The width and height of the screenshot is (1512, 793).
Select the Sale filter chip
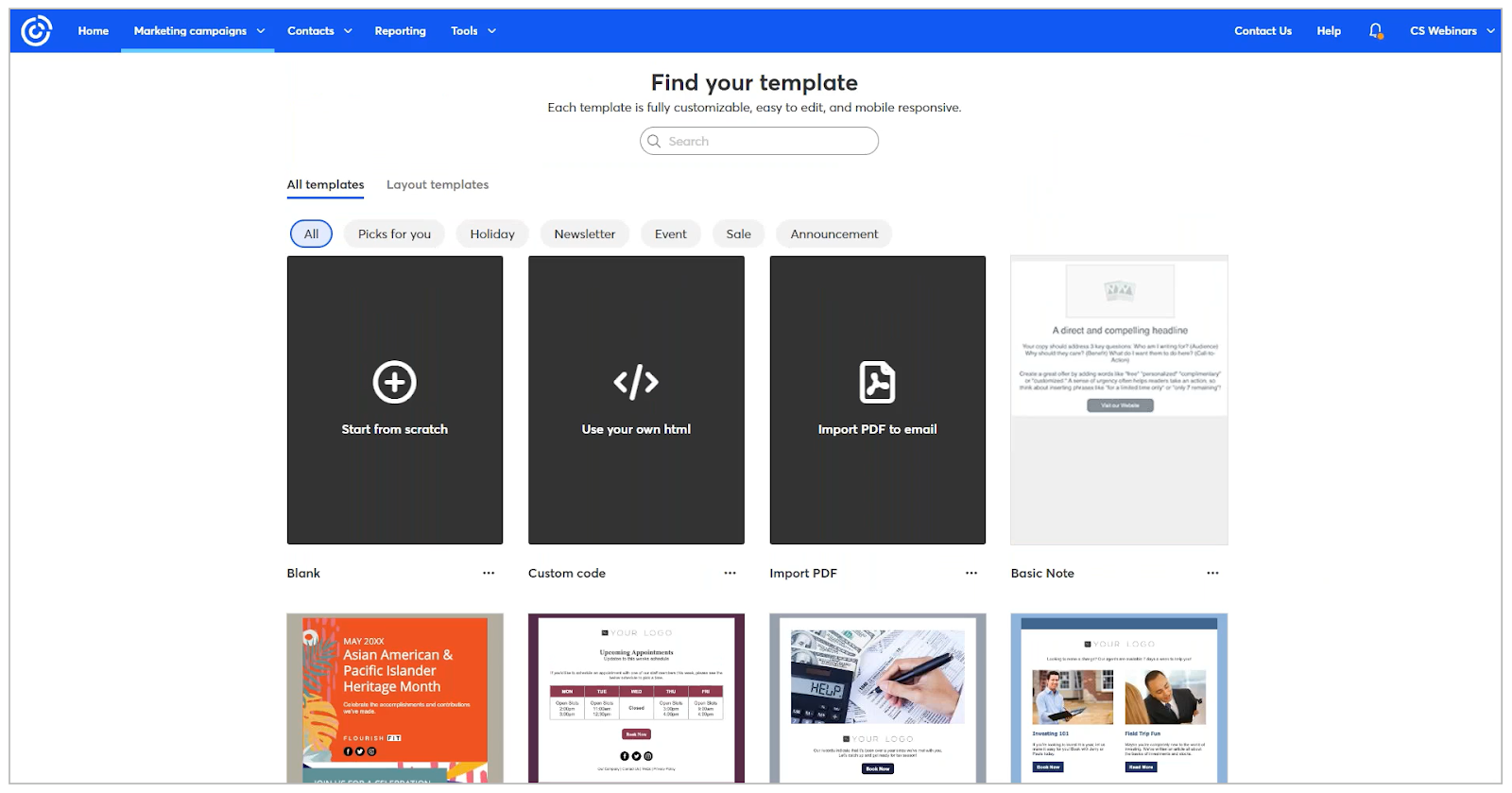coord(739,233)
